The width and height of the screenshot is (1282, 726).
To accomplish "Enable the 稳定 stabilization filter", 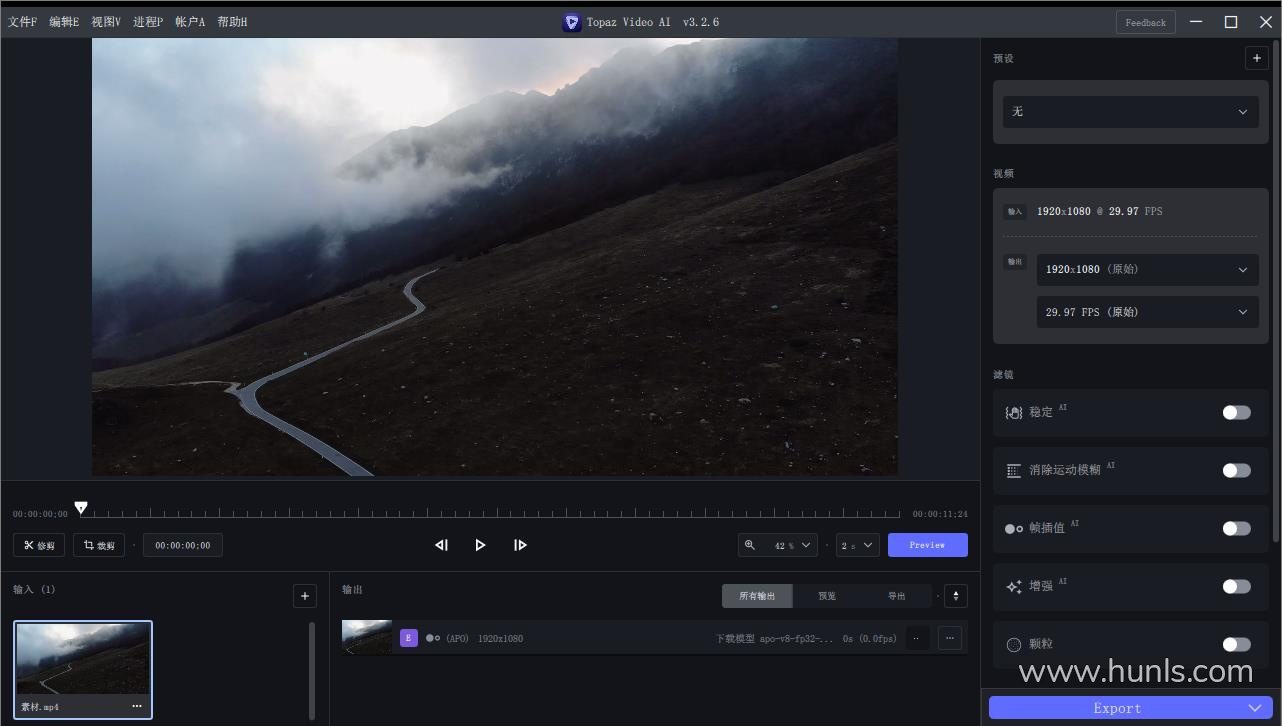I will [1236, 413].
